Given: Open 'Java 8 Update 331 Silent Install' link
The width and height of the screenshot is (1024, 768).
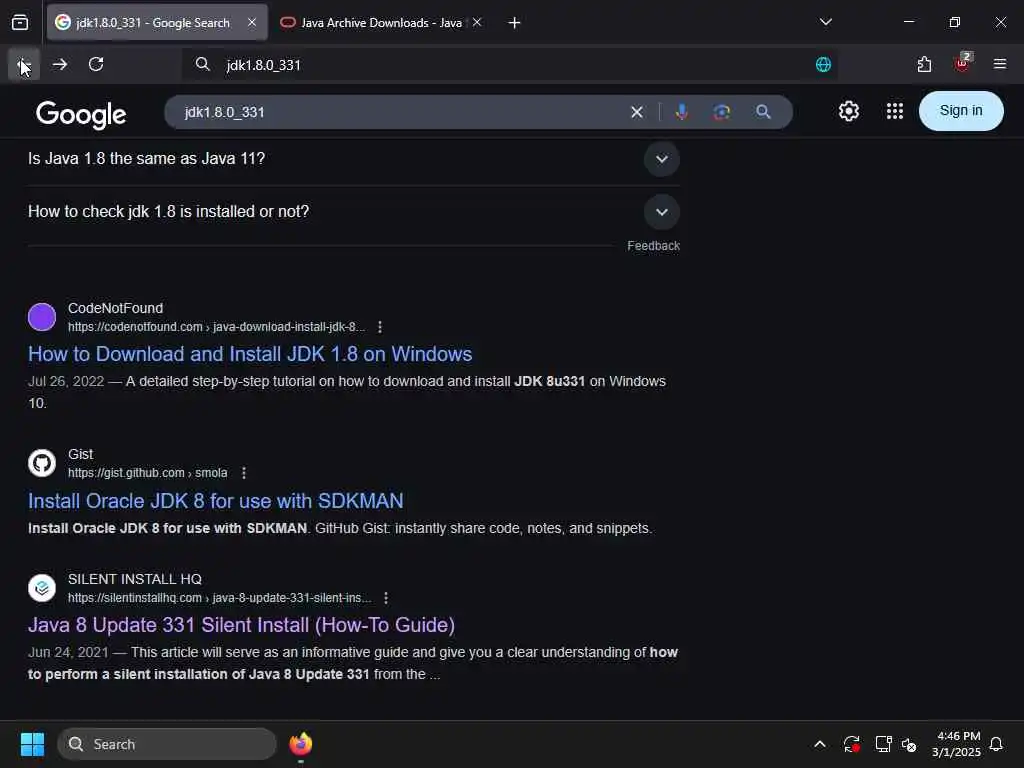Looking at the screenshot, I should [x=241, y=625].
